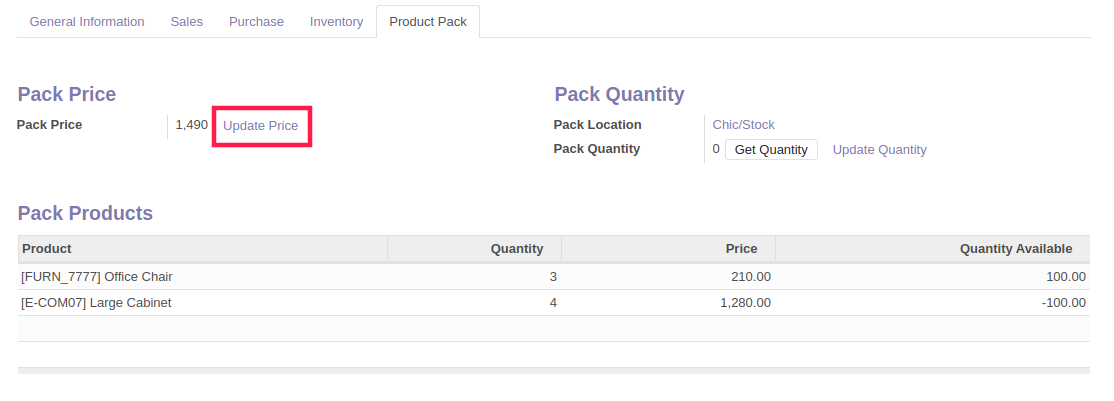Open the Purchase tab

coord(256,22)
